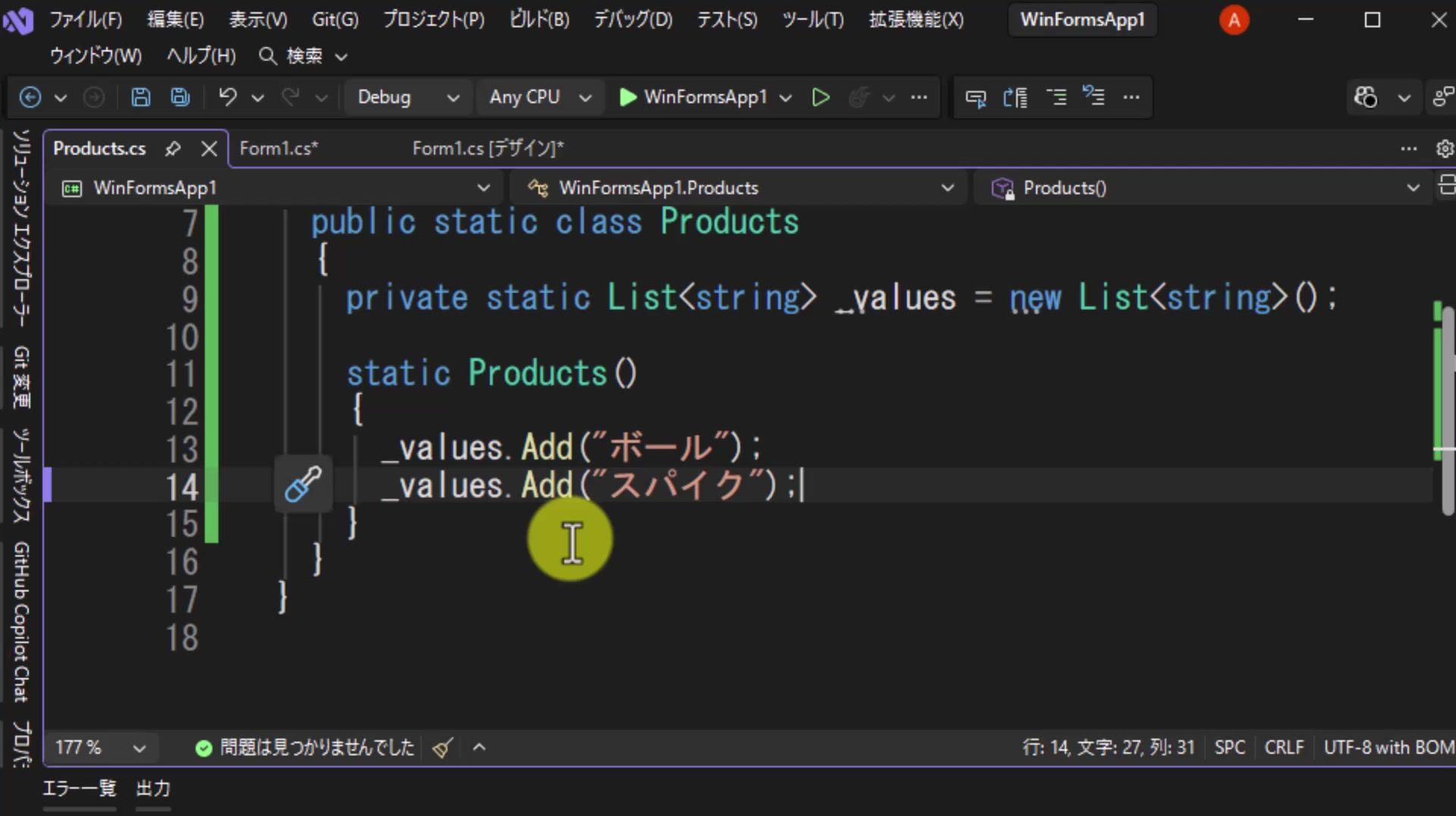Start without debugging outline play icon

point(820,97)
